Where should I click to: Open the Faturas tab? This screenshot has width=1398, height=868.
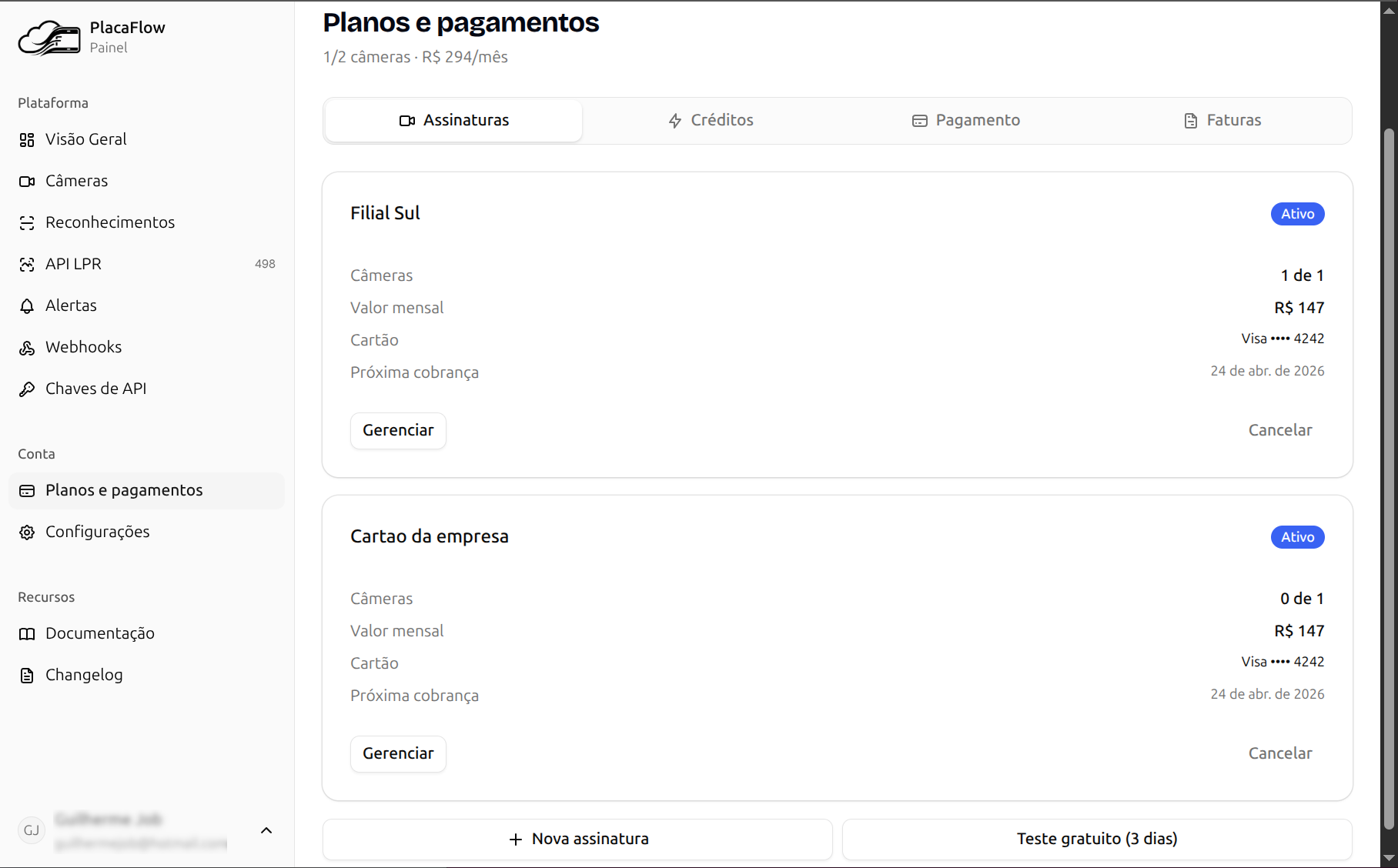pos(1222,121)
